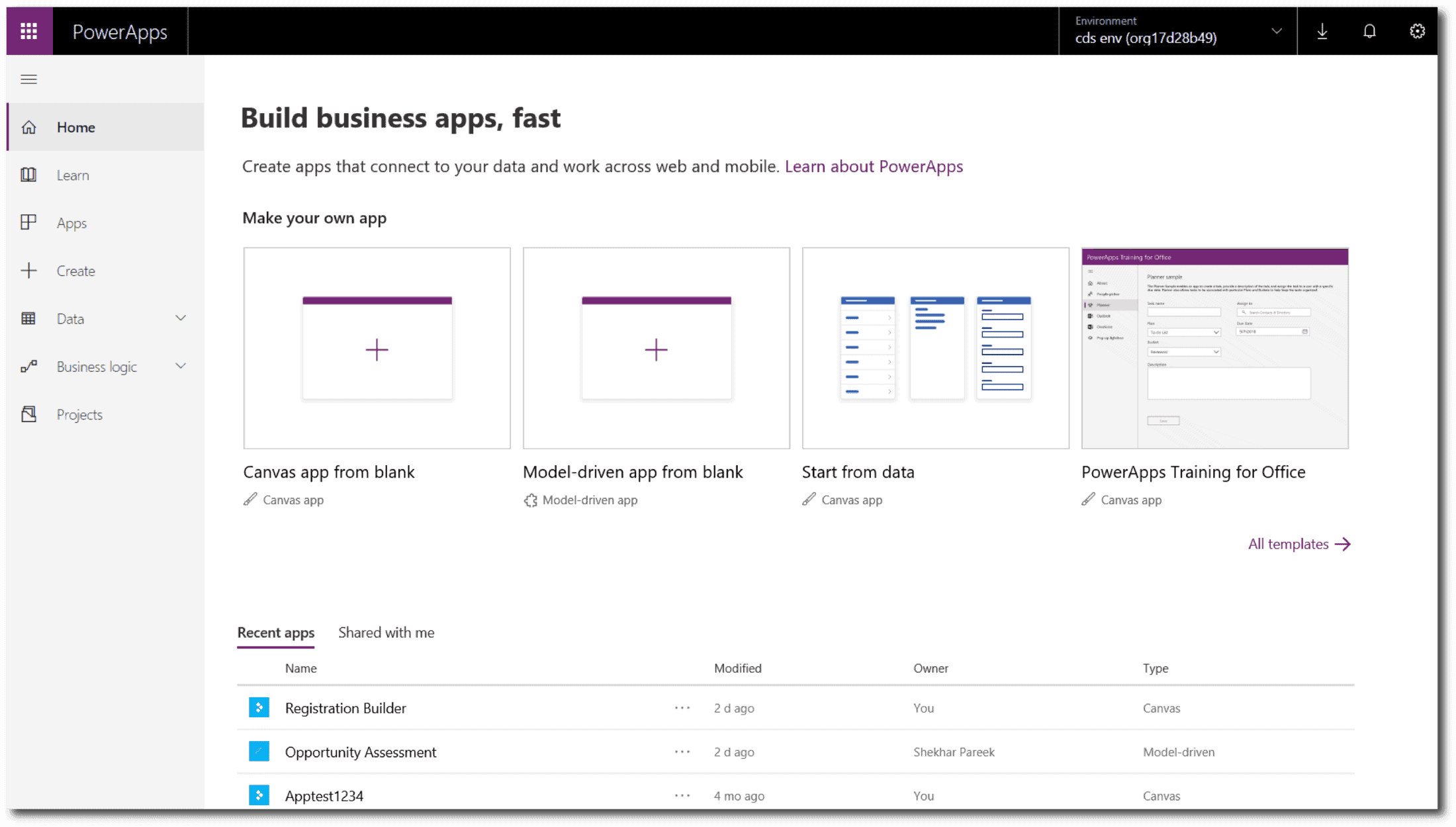
Task: Click All templates arrow link
Action: click(1298, 543)
